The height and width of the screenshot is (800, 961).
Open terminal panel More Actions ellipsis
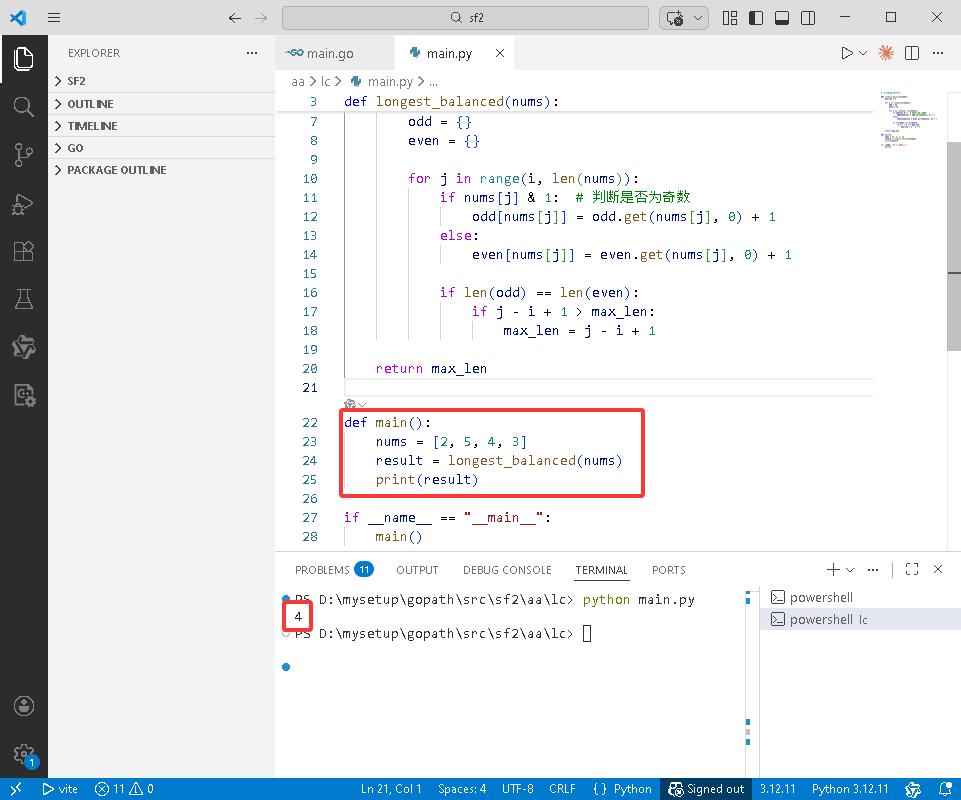873,570
